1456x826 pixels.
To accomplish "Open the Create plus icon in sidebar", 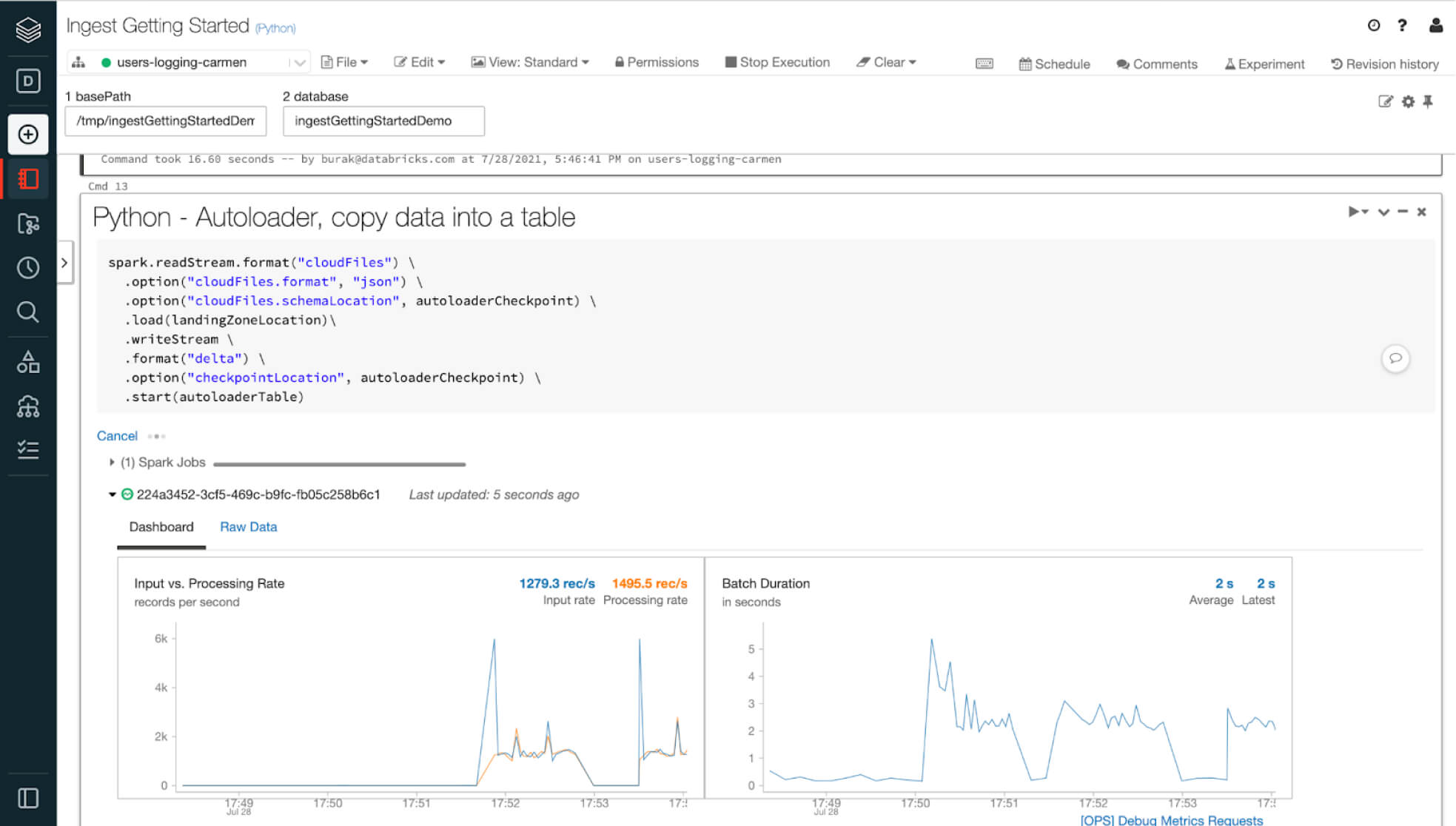I will (x=28, y=134).
